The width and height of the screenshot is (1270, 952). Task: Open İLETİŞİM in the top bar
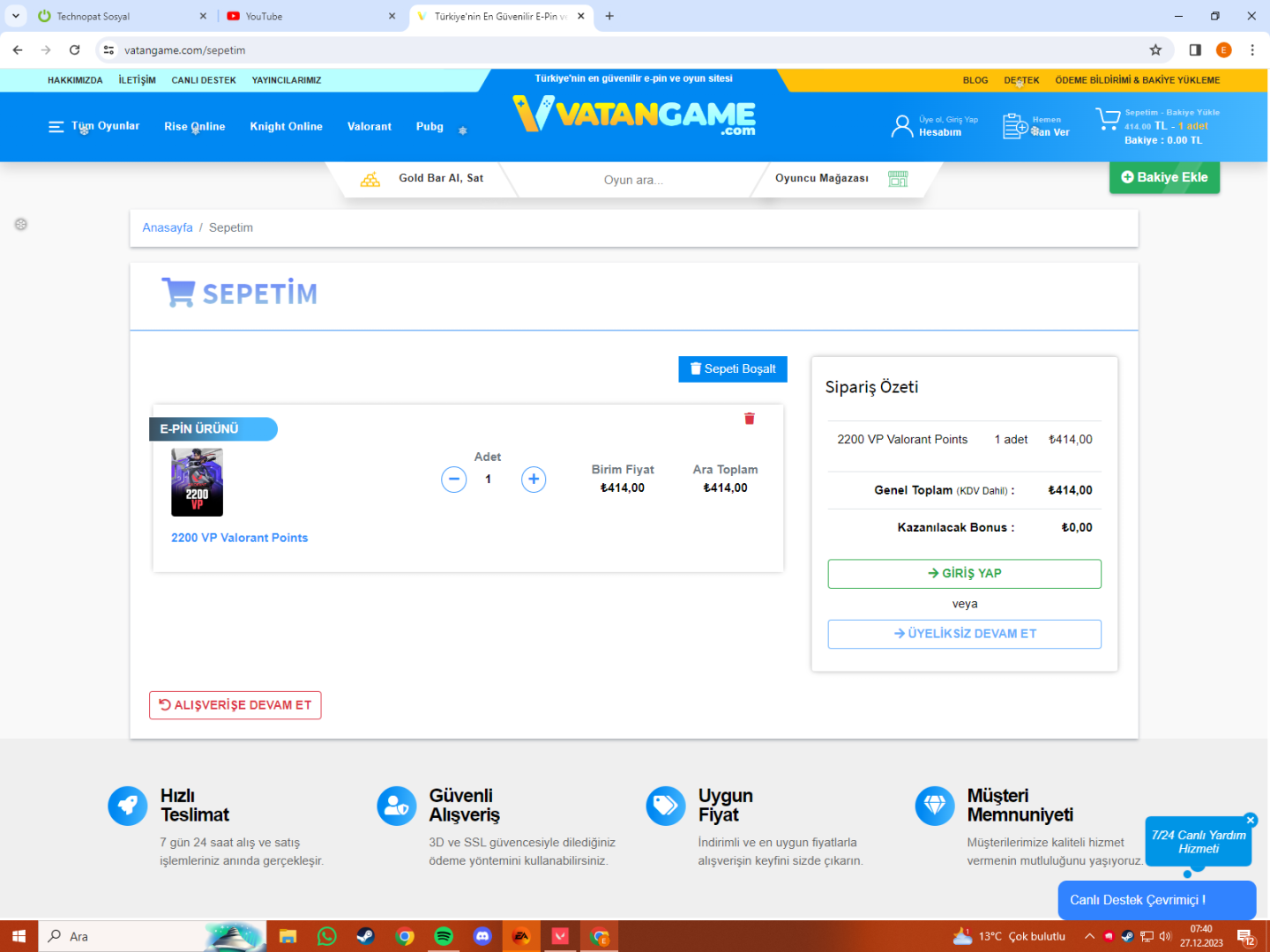[138, 80]
